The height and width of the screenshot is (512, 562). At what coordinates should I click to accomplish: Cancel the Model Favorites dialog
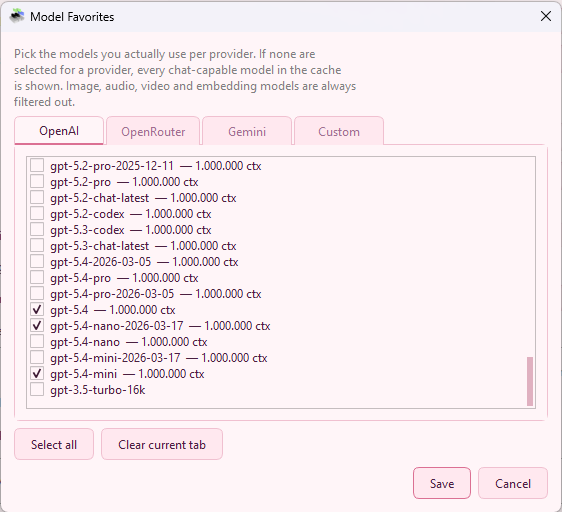pyautogui.click(x=513, y=483)
